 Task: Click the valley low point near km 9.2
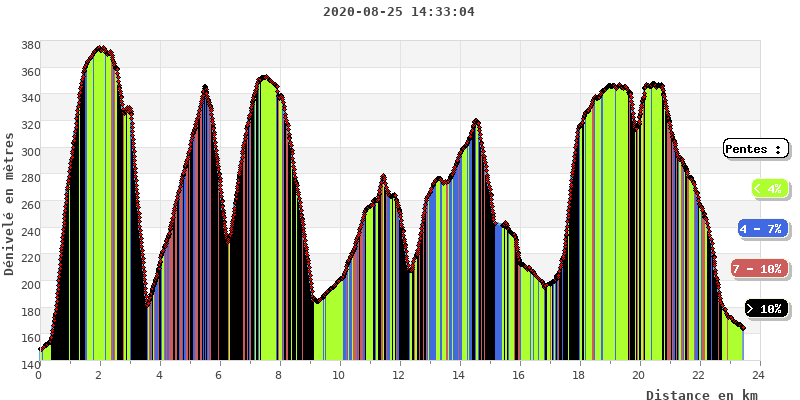click(316, 302)
